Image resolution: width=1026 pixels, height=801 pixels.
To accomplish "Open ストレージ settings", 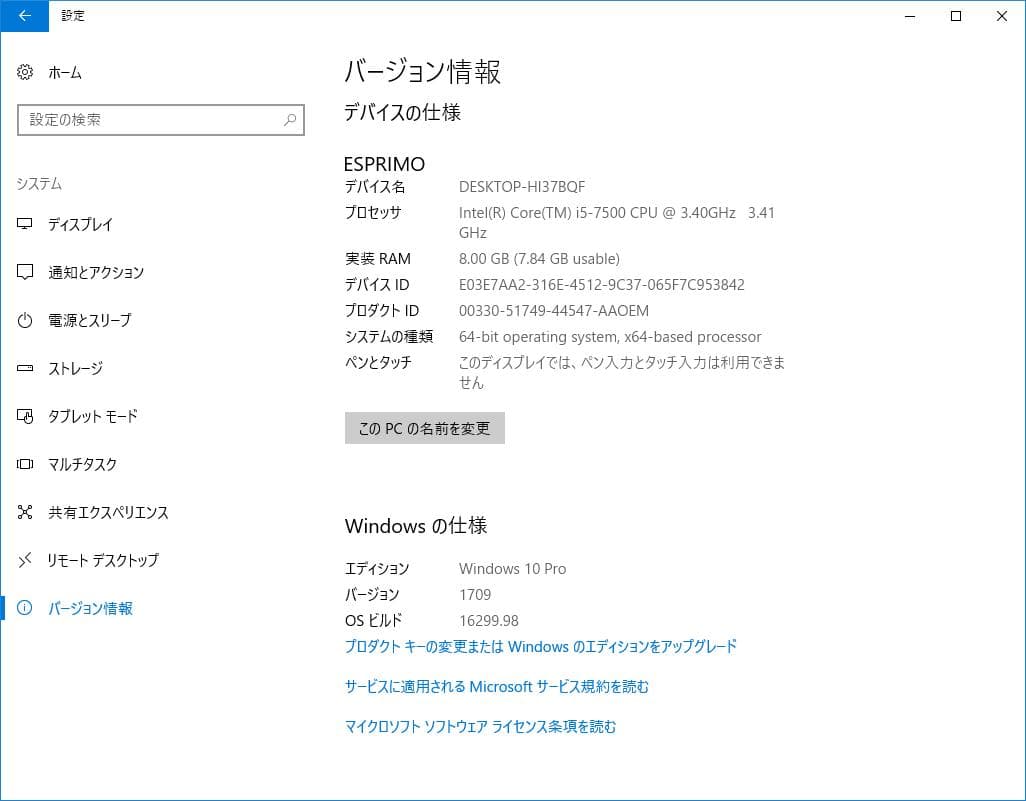I will click(78, 369).
